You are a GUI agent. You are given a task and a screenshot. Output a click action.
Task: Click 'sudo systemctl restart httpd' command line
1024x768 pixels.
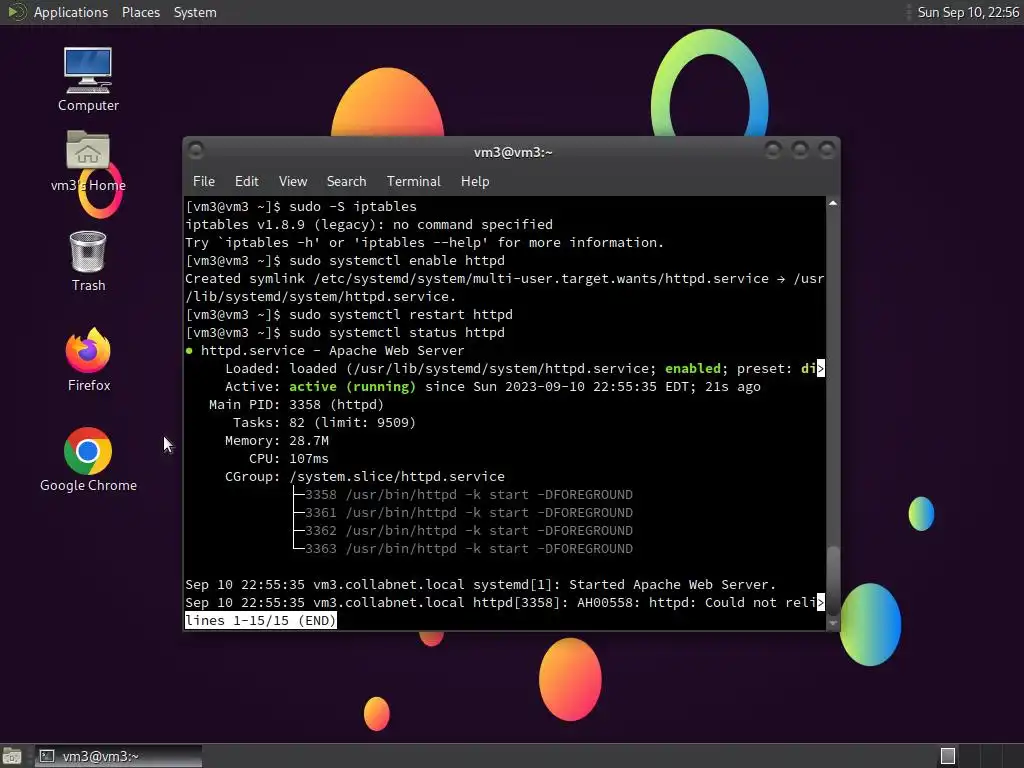coord(349,314)
